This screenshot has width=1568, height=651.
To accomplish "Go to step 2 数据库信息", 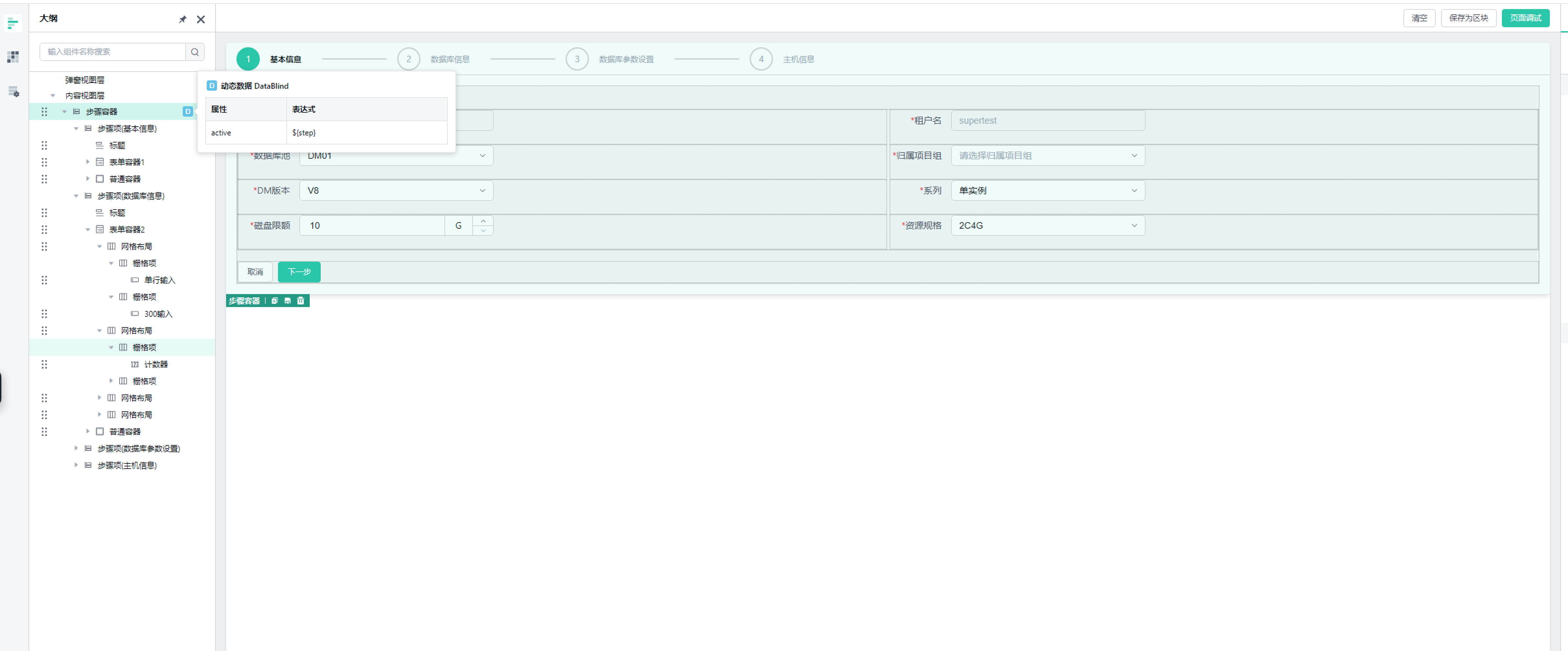I will 409,59.
